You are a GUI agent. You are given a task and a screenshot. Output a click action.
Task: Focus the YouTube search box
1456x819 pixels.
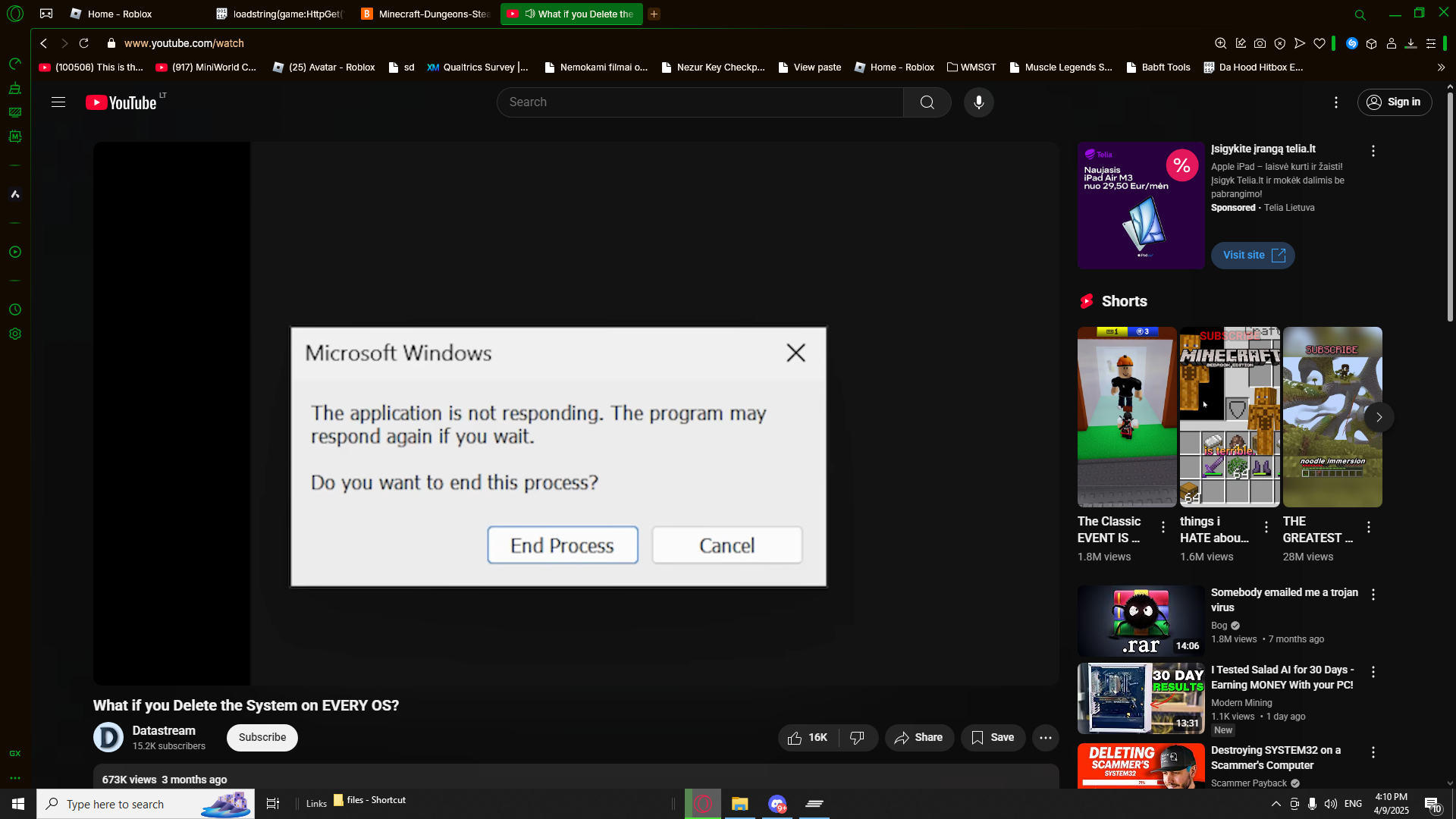coord(700,102)
